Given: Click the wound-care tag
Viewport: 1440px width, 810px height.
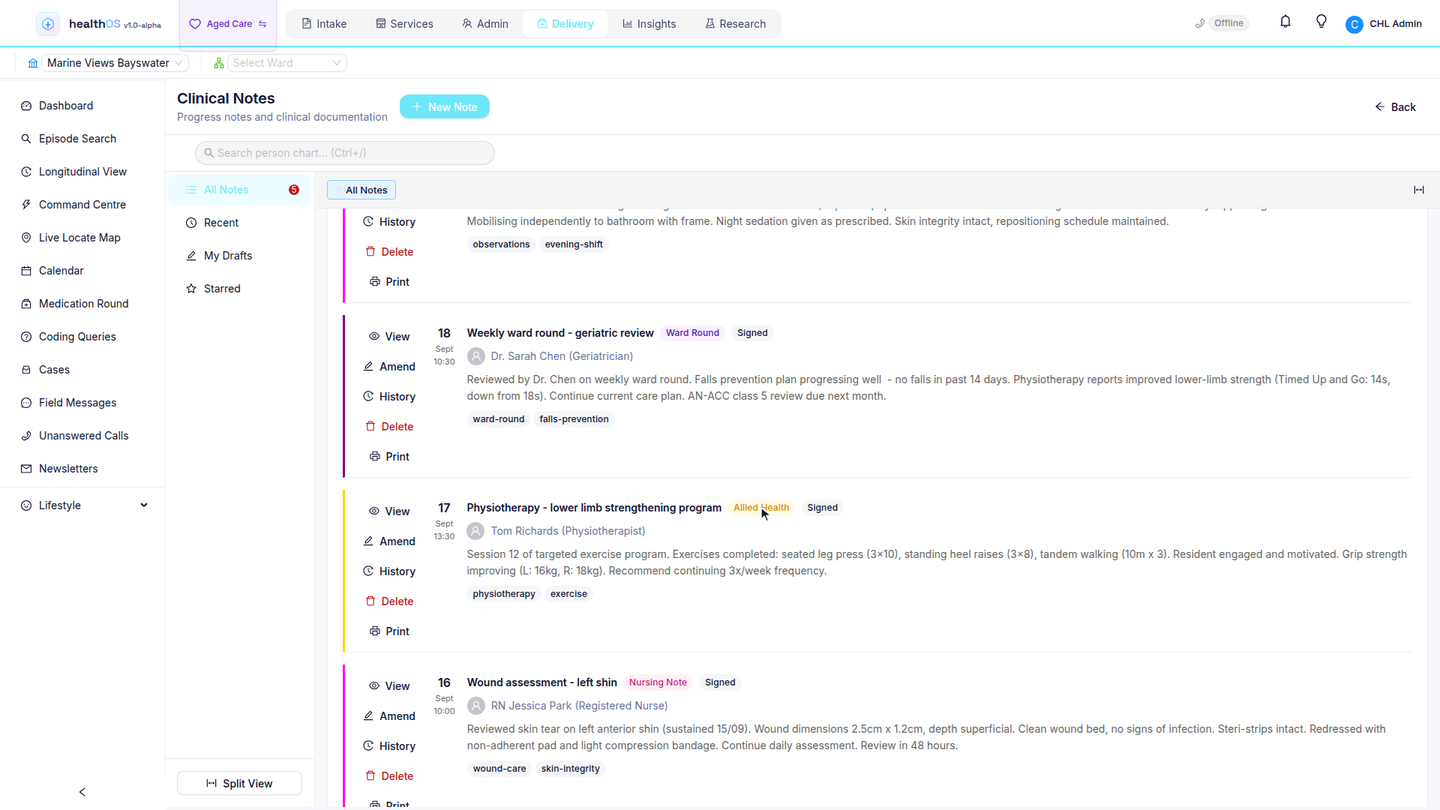Looking at the screenshot, I should click(x=499, y=769).
